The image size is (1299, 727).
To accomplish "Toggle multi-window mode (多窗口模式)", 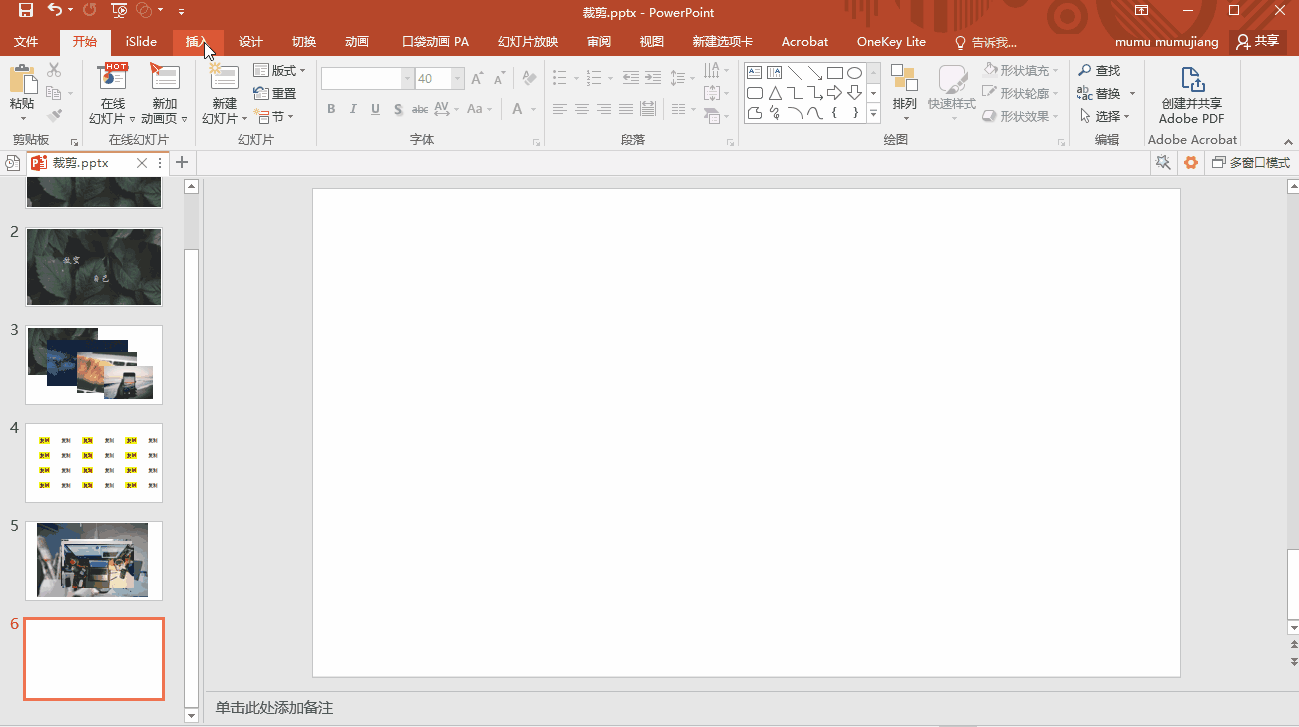I will click(x=1250, y=163).
